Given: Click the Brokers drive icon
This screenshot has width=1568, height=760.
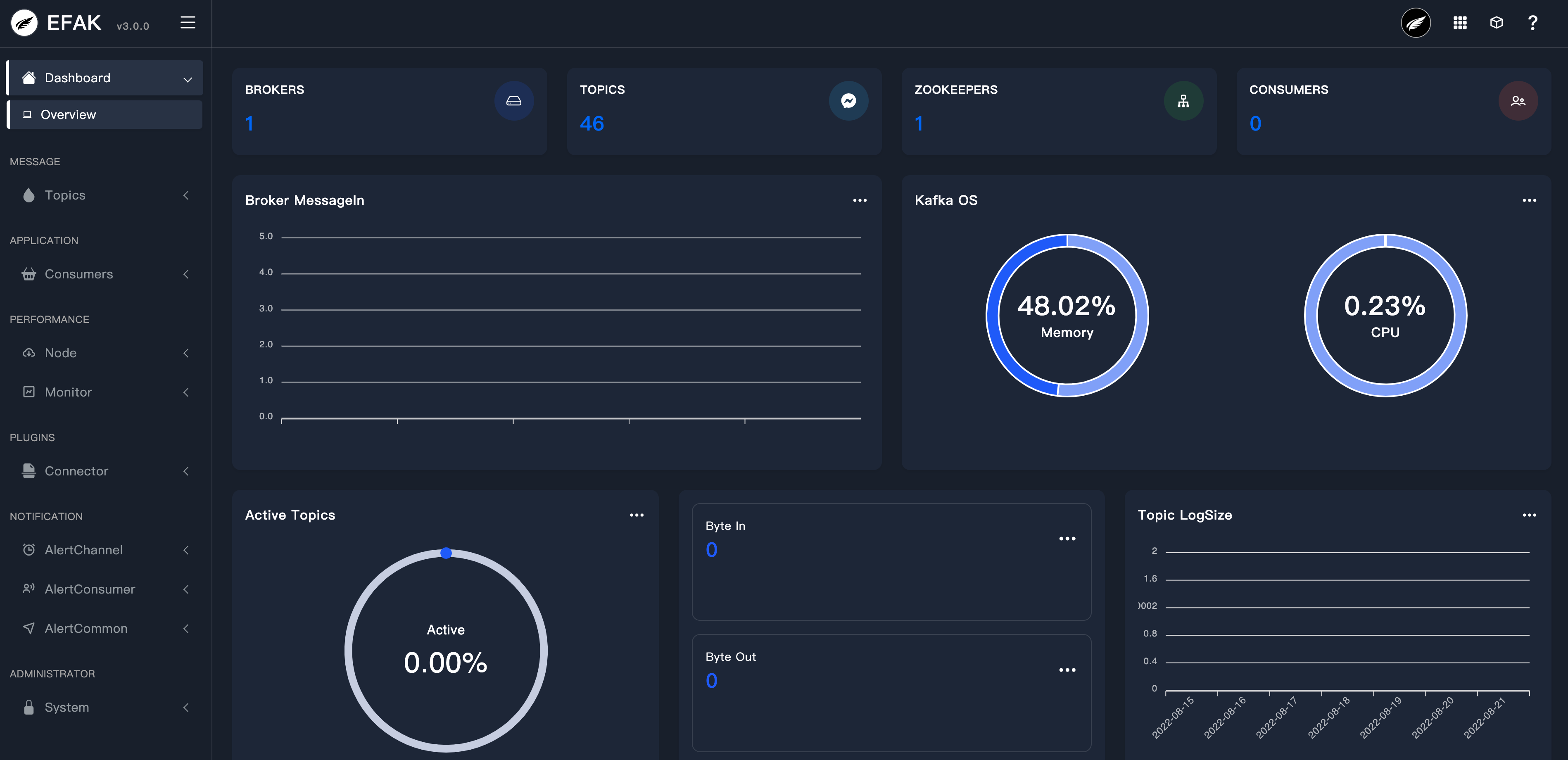Looking at the screenshot, I should pyautogui.click(x=514, y=101).
